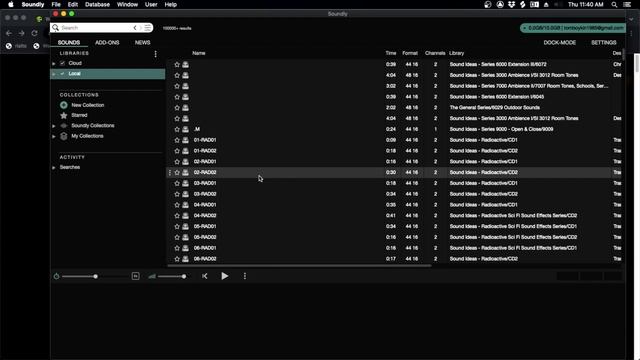Open the Database menu
Viewport: 640px width, 360px height.
[x=97, y=4]
